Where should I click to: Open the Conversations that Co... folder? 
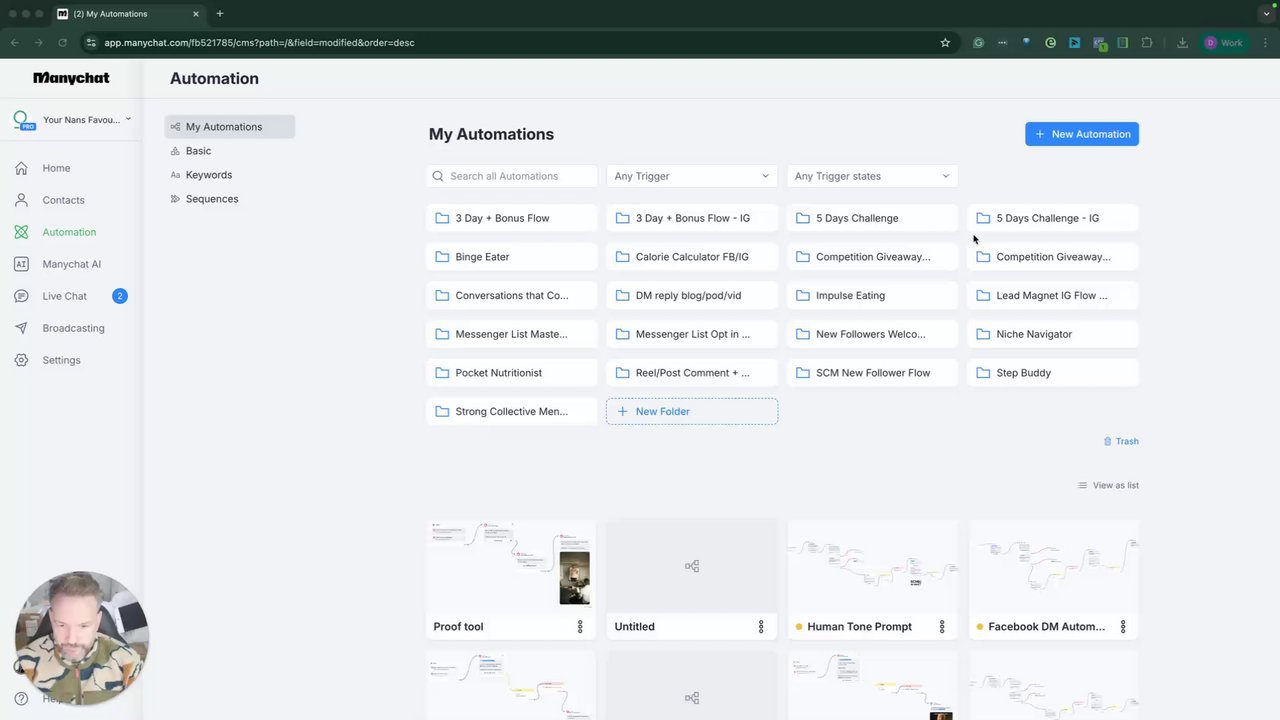tap(512, 296)
